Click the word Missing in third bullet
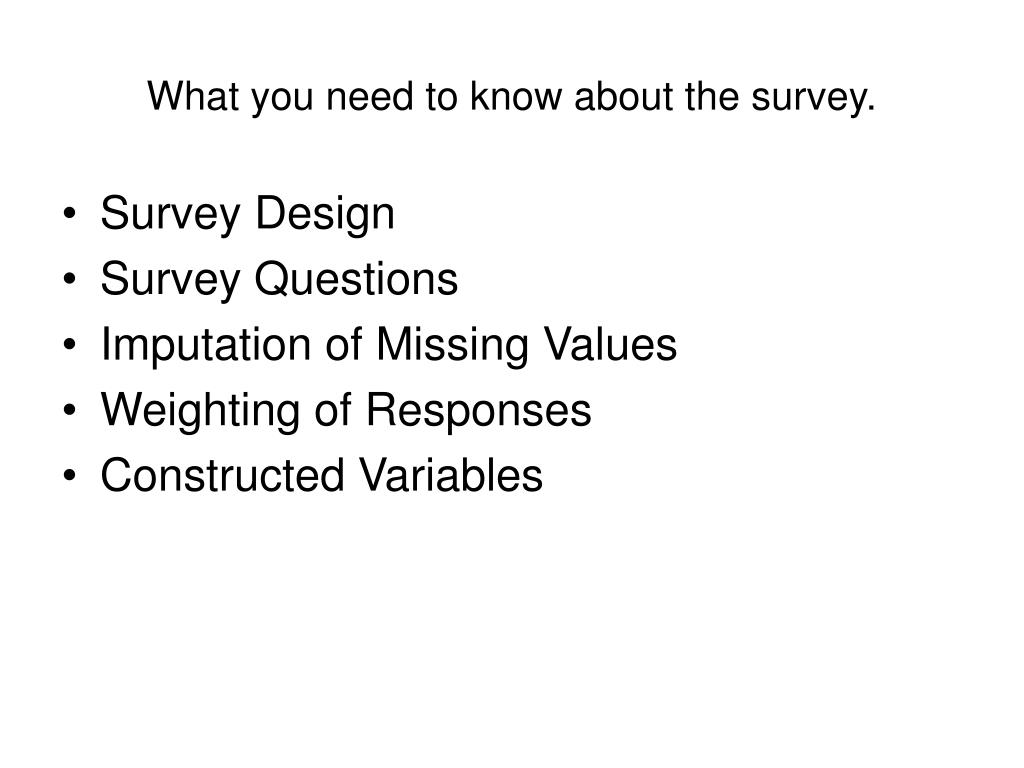Viewport: 1024px width, 768px height. 453,345
